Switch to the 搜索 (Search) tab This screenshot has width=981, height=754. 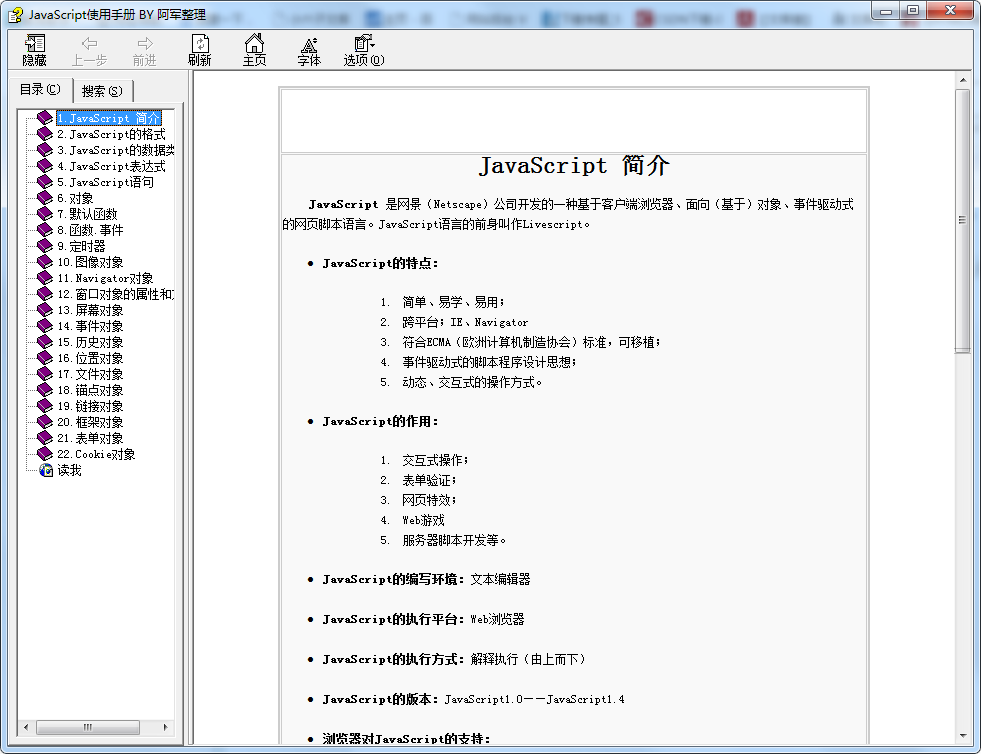(x=102, y=91)
